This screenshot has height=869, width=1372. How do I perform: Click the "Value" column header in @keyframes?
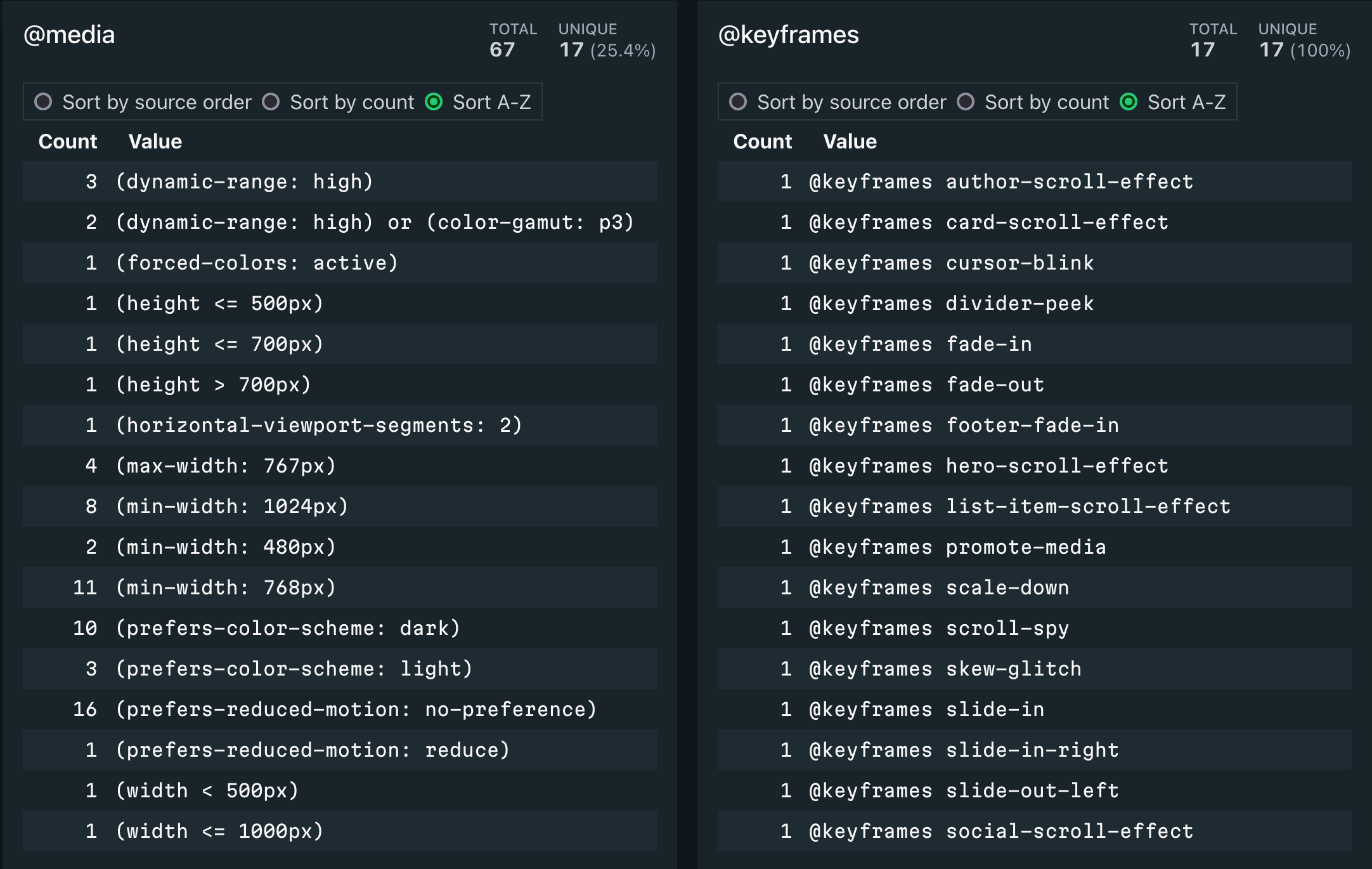click(850, 141)
